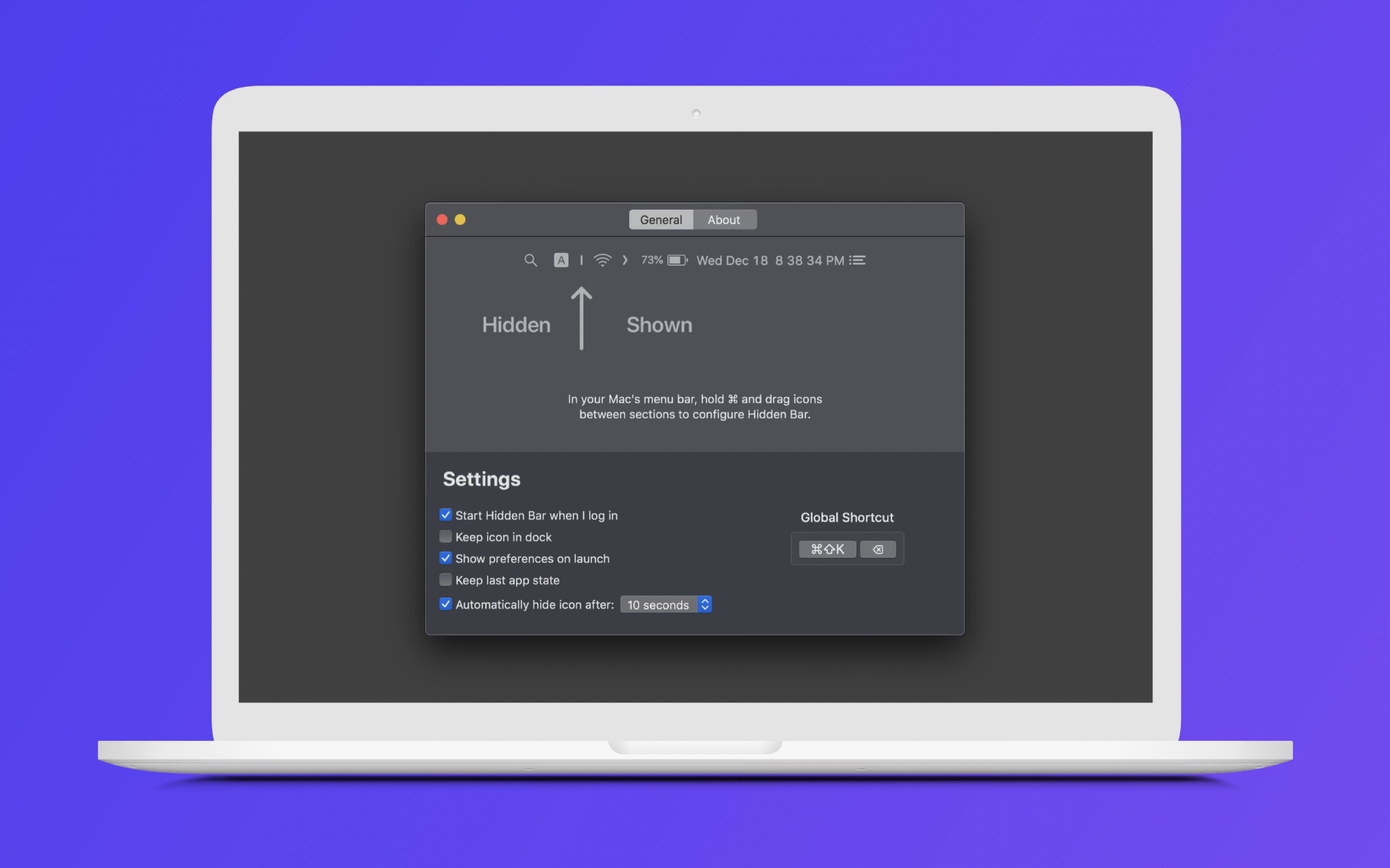Click the Hidden Bar separator line icon
The height and width of the screenshot is (868, 1390).
[x=581, y=260]
